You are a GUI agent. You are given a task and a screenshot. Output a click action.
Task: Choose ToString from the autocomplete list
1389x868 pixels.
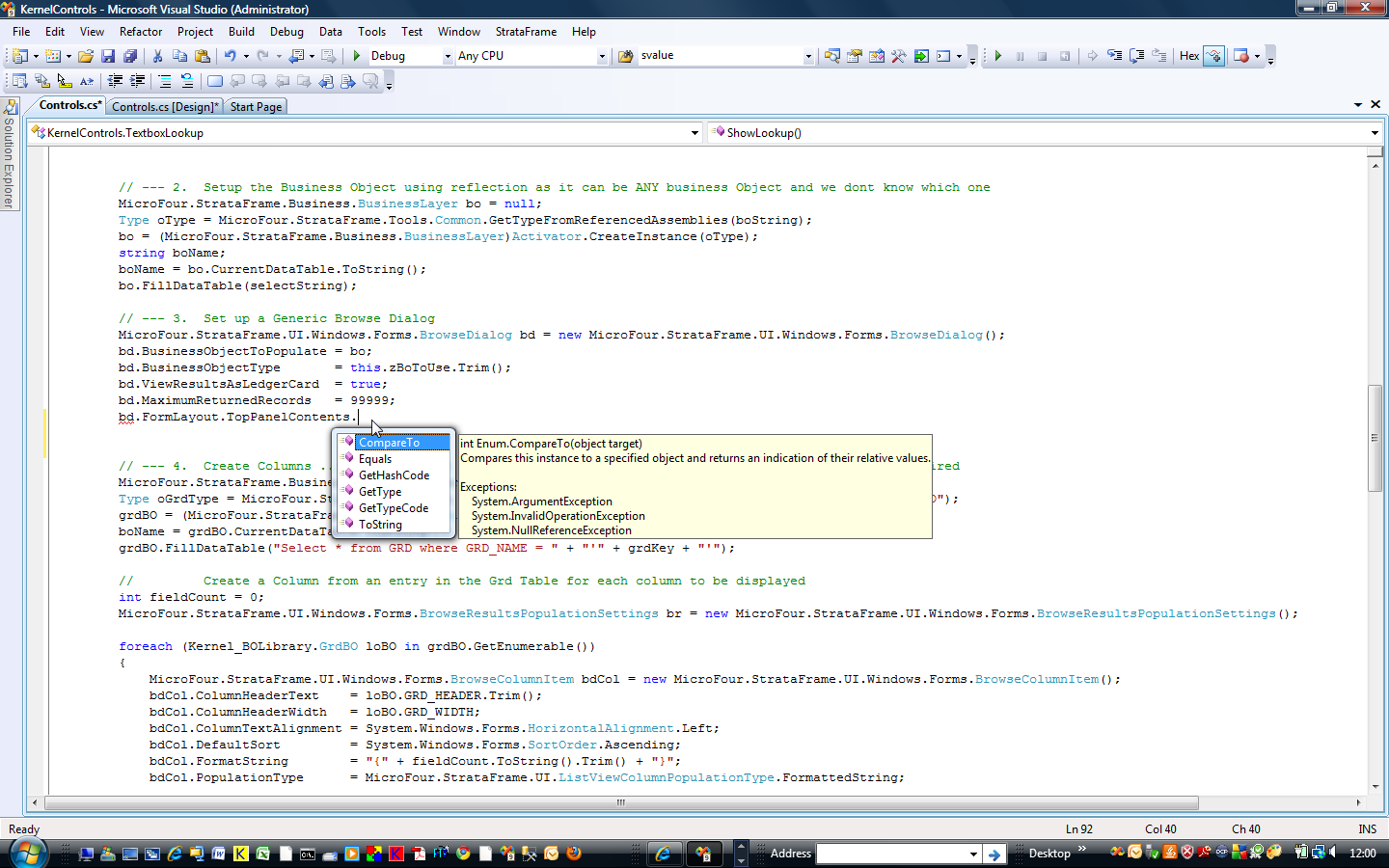(x=380, y=525)
